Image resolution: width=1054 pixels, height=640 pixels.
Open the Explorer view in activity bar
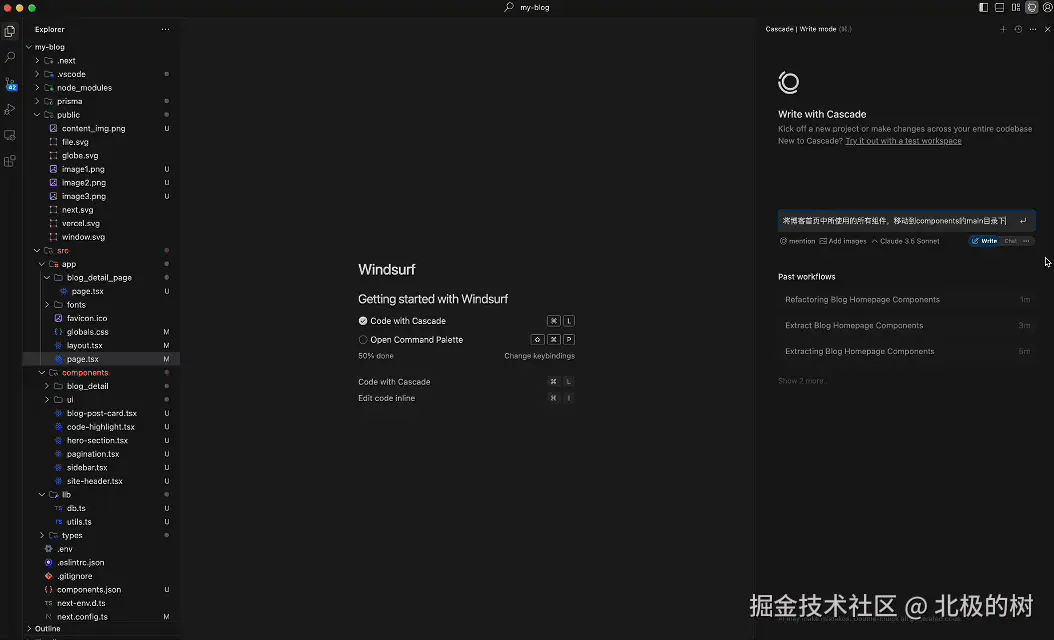click(10, 31)
